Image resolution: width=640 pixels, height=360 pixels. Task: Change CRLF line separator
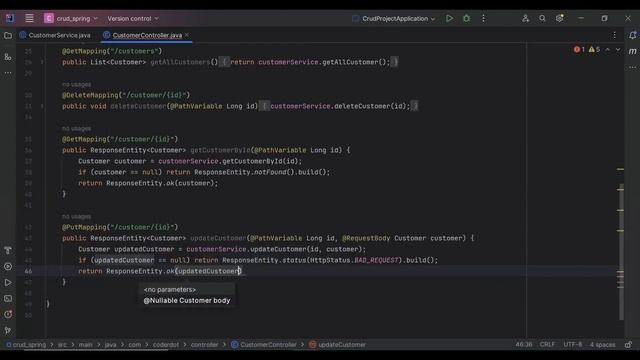coord(547,344)
